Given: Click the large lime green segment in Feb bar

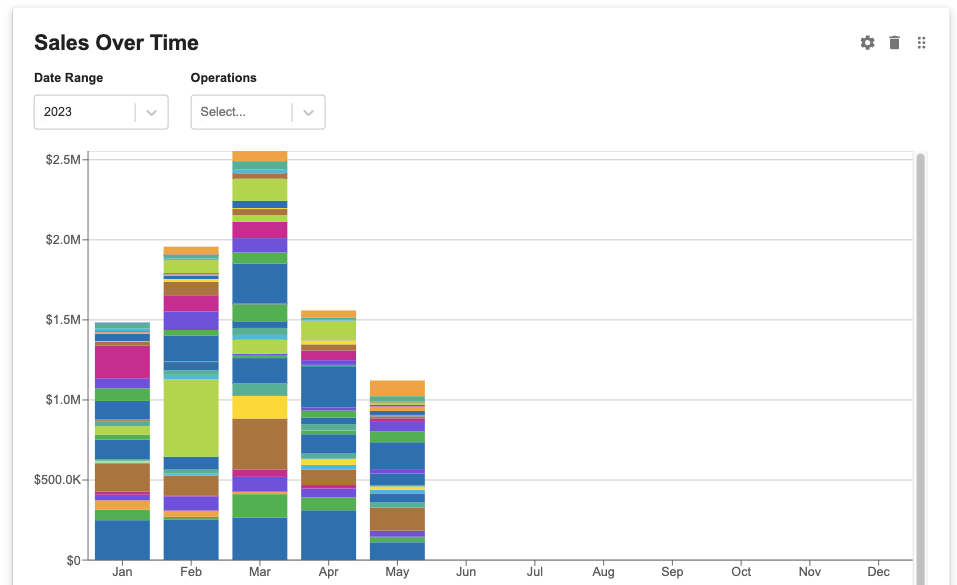Looking at the screenshot, I should coord(191,417).
